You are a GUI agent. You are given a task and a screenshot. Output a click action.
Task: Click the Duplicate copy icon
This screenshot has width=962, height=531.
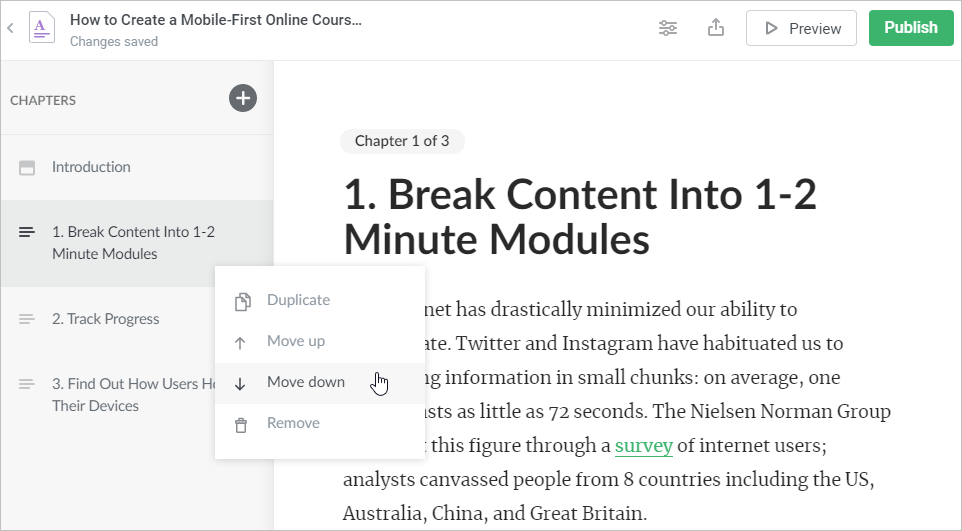coord(241,301)
